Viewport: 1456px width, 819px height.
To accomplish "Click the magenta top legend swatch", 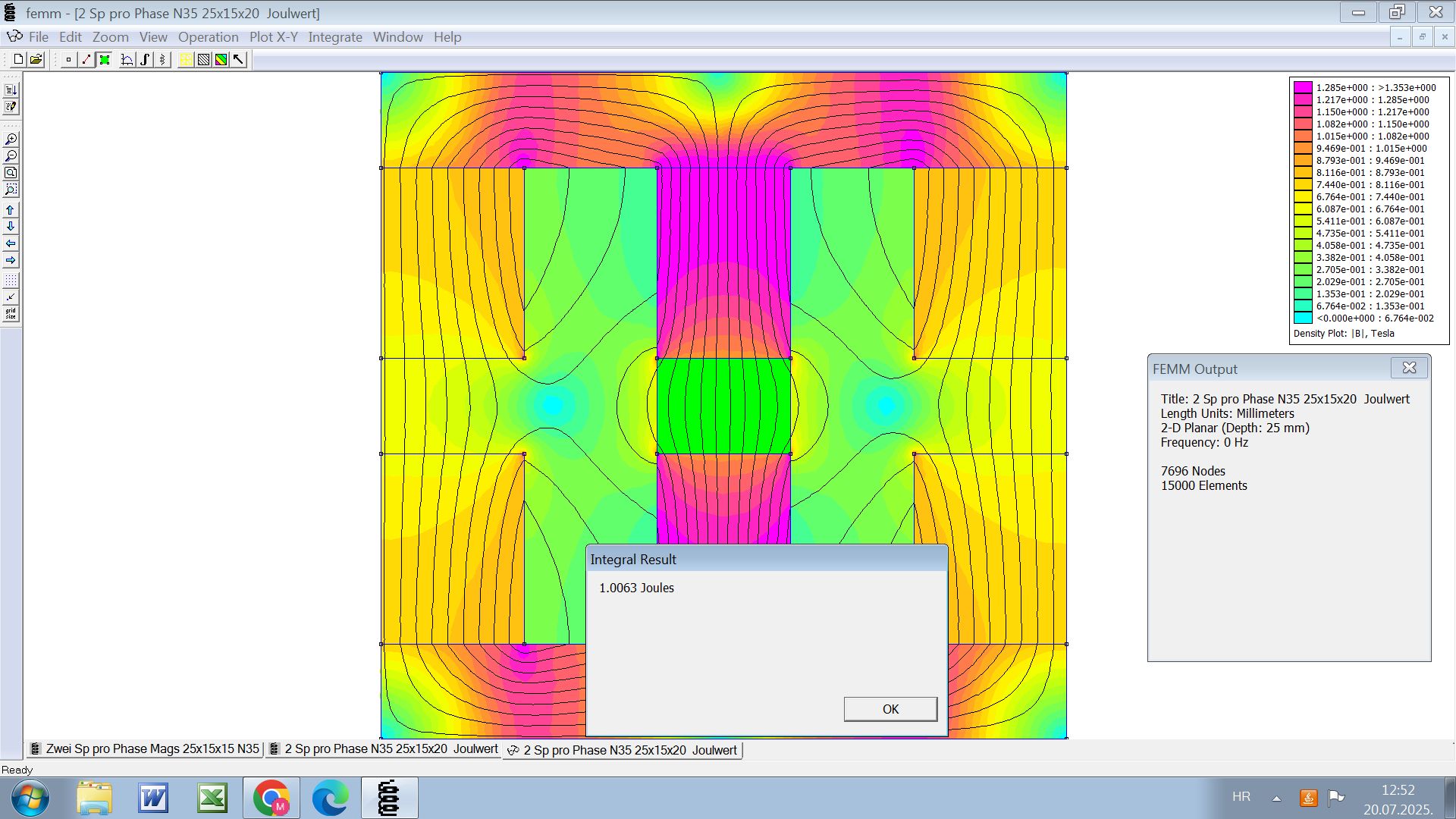I will tap(1302, 87).
